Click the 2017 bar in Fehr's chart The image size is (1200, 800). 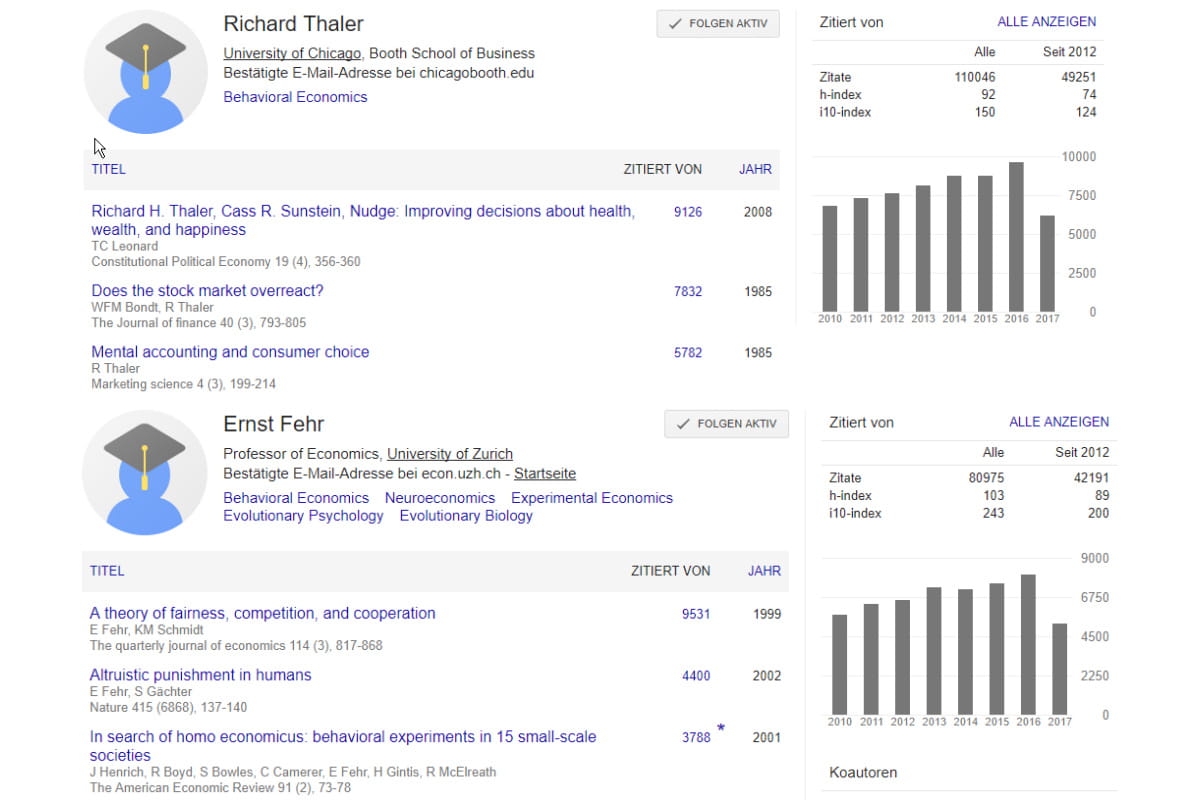[1059, 669]
